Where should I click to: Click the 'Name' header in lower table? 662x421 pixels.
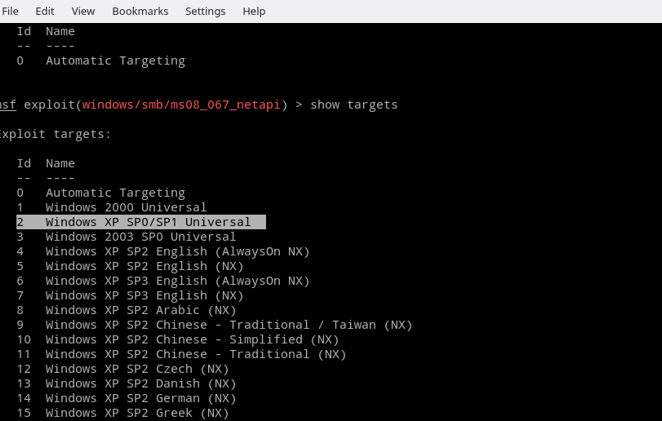point(60,163)
